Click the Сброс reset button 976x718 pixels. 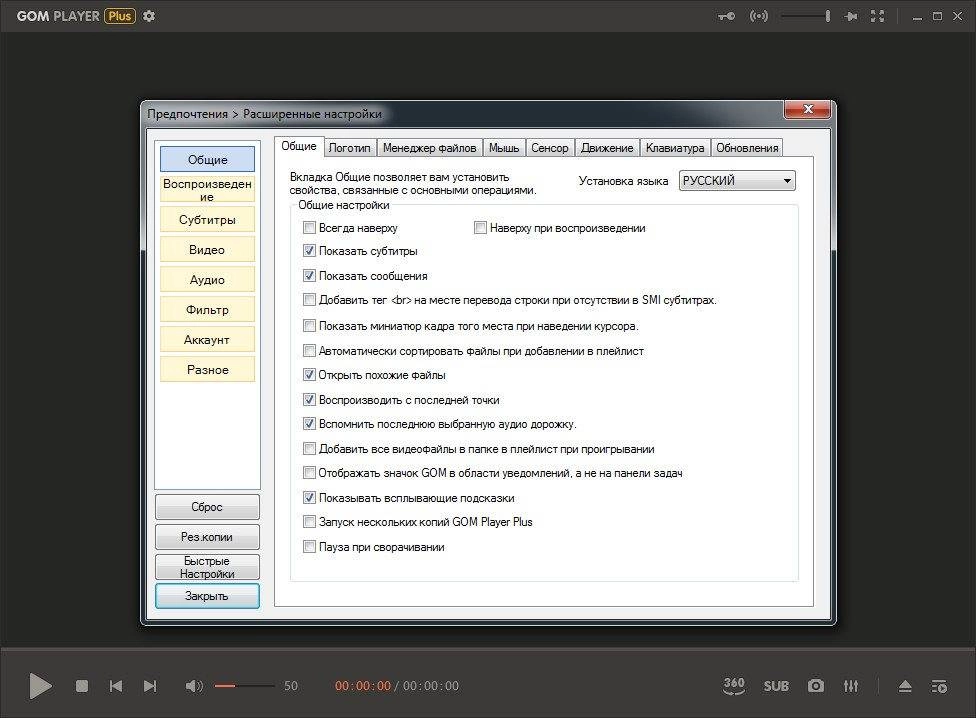(x=207, y=507)
